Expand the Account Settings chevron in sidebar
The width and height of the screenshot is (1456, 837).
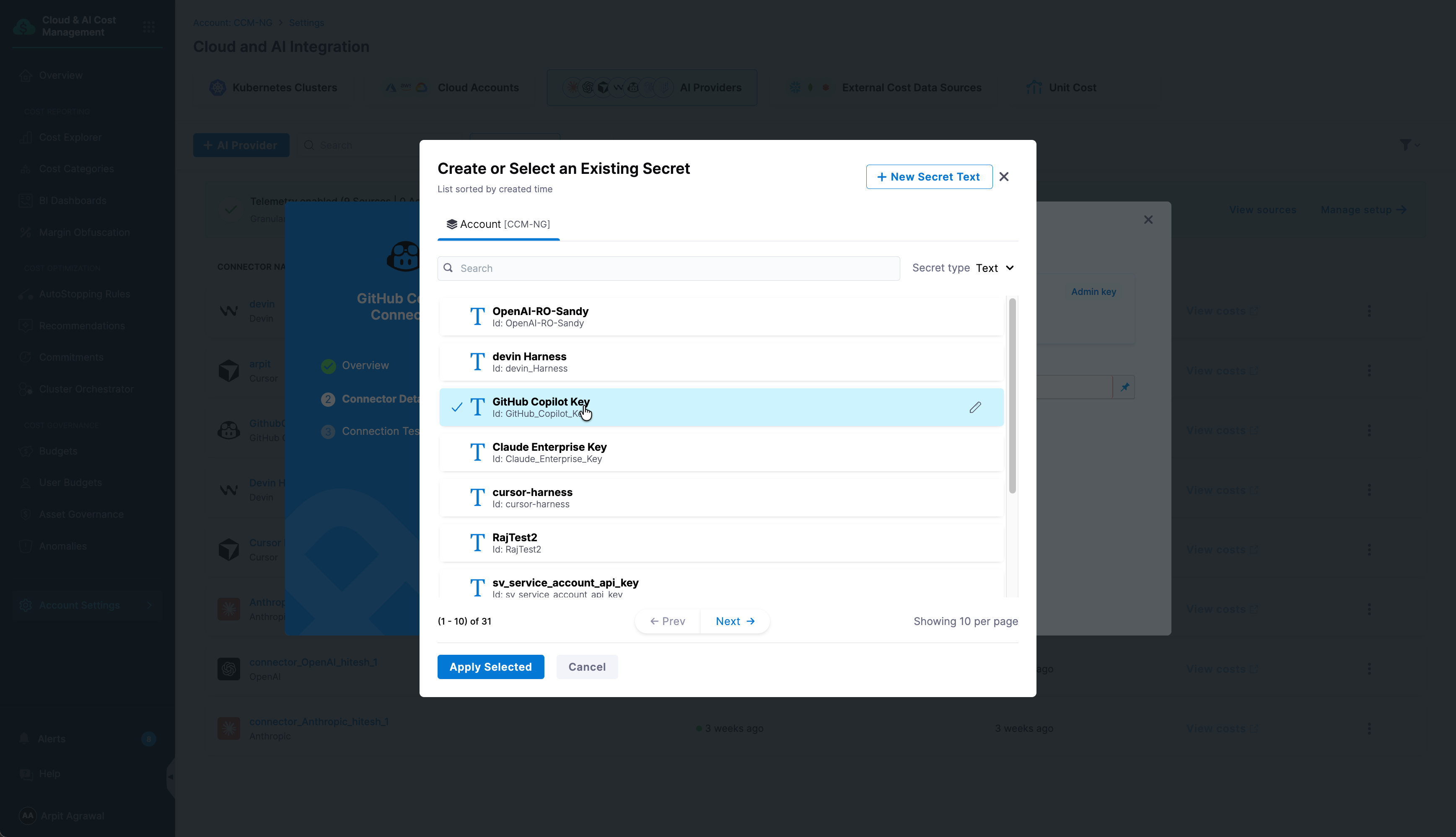point(150,605)
